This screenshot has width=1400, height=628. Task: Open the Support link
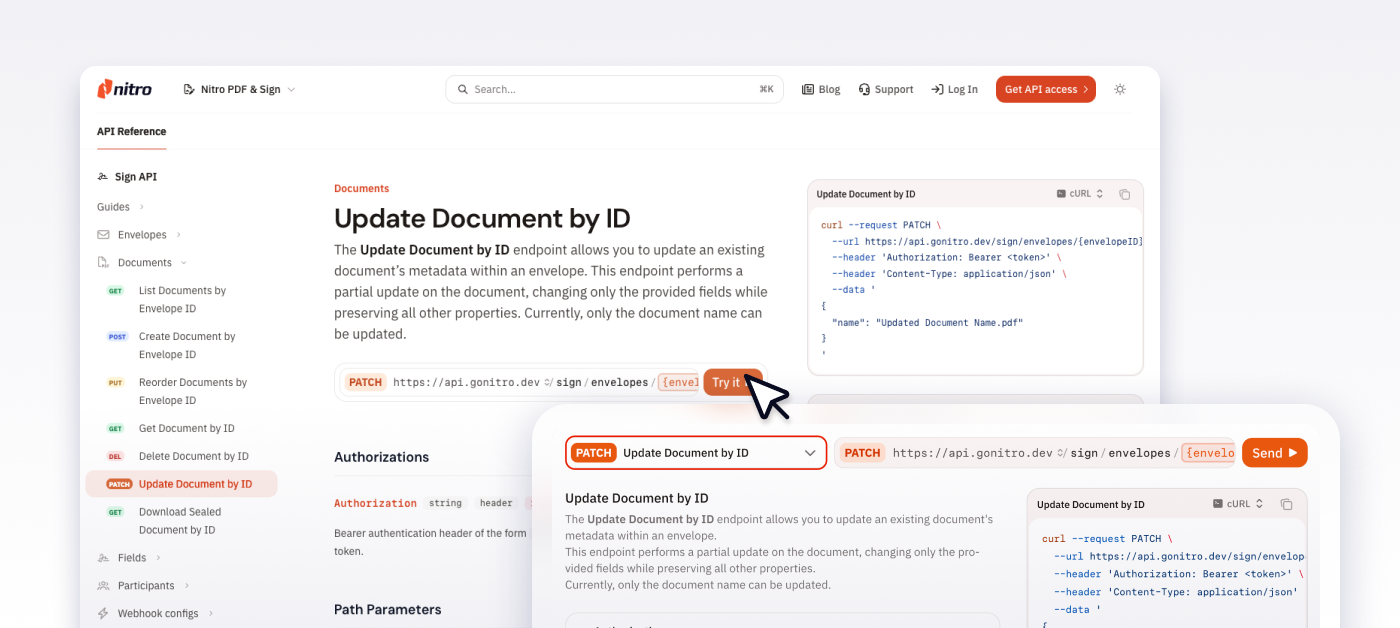(x=886, y=89)
